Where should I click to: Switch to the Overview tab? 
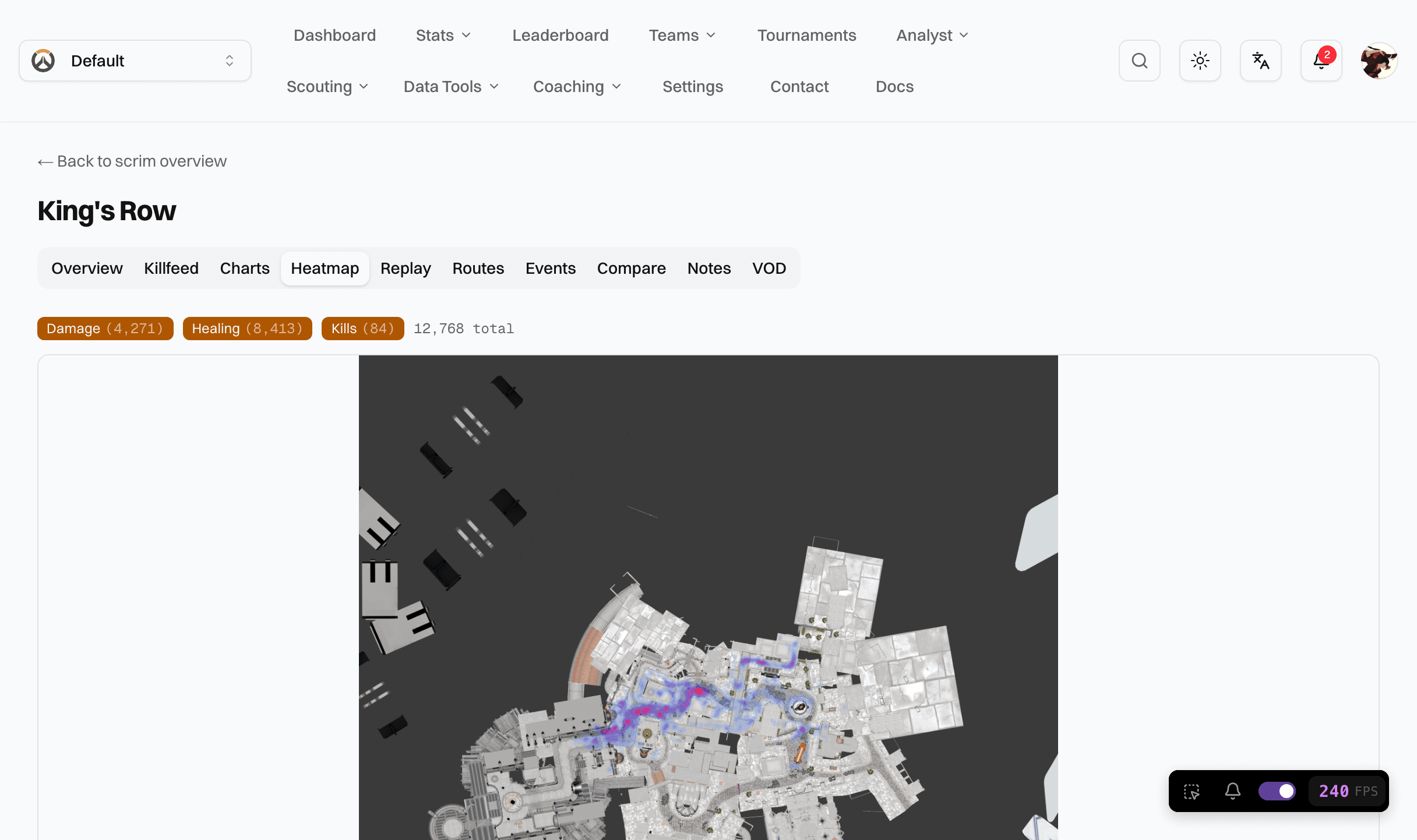87,269
